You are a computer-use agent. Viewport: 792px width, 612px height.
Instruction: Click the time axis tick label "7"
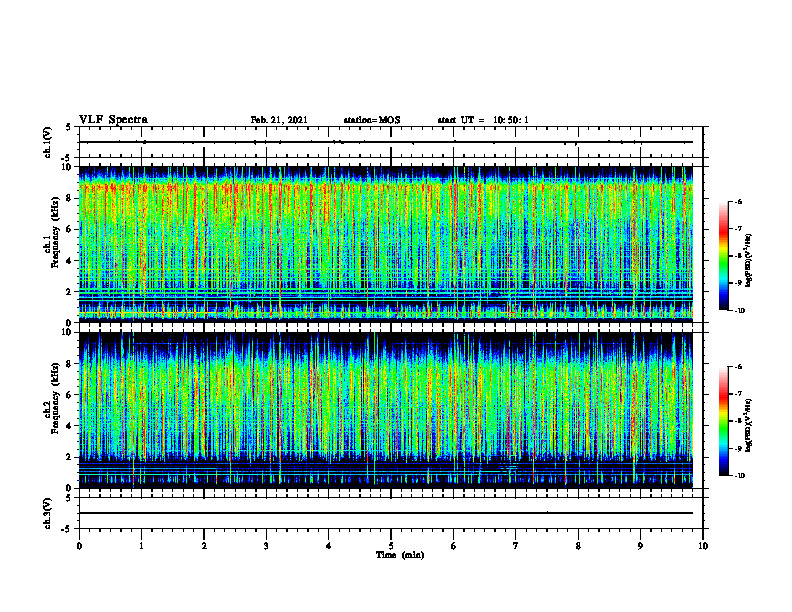pos(516,546)
